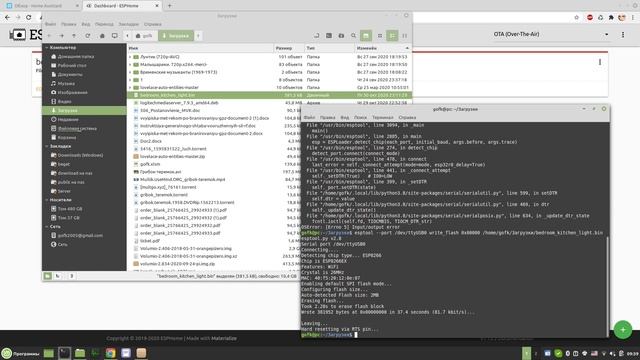Collapse the Закладки section in the sidebar
The height and width of the screenshot is (360, 640).
pos(47,146)
